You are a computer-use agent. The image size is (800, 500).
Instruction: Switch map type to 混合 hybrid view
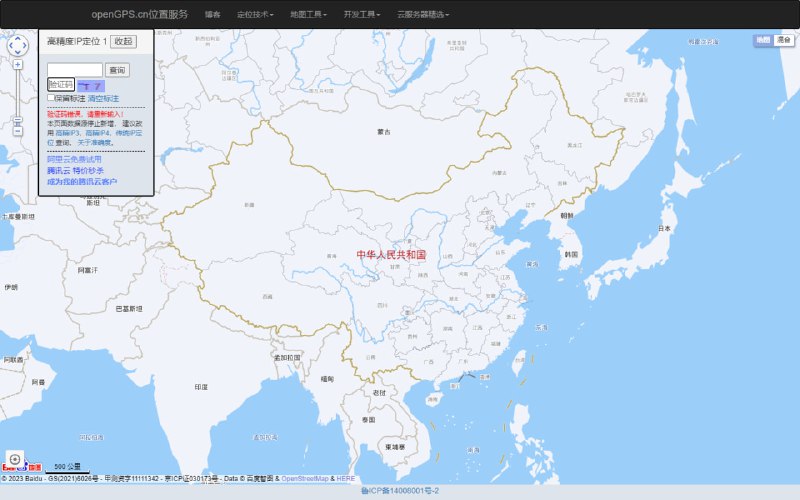pos(782,39)
